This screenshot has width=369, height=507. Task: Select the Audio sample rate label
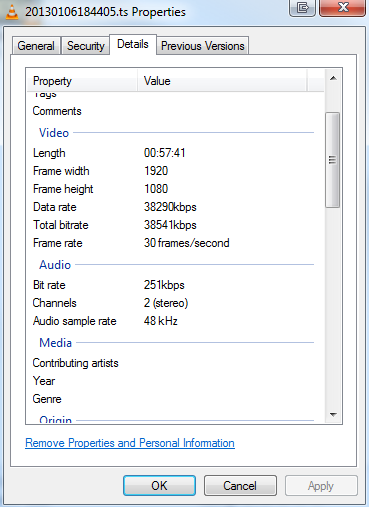coord(75,321)
